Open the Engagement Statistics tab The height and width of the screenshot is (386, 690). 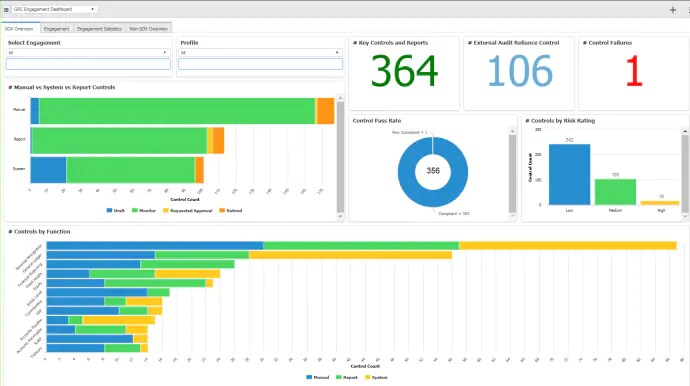99,29
